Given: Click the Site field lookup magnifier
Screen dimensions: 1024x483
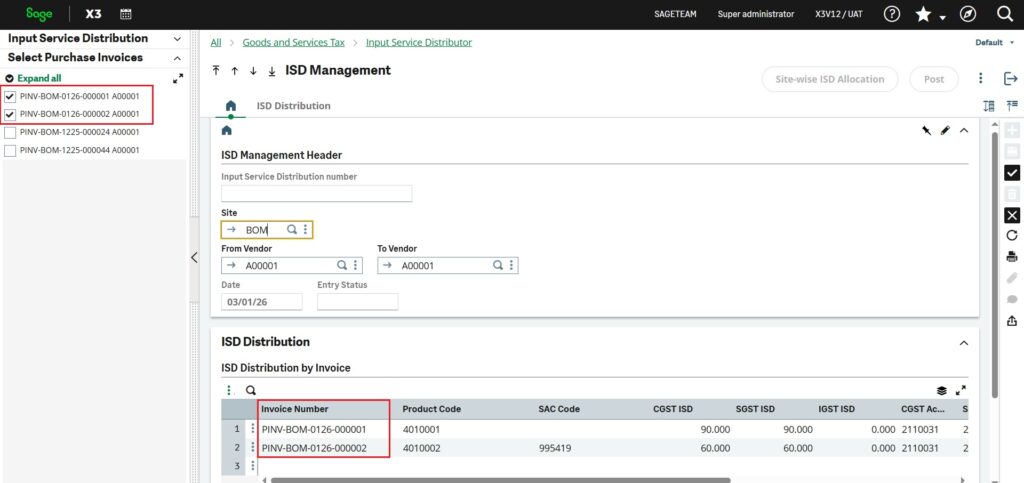Looking at the screenshot, I should coord(292,230).
